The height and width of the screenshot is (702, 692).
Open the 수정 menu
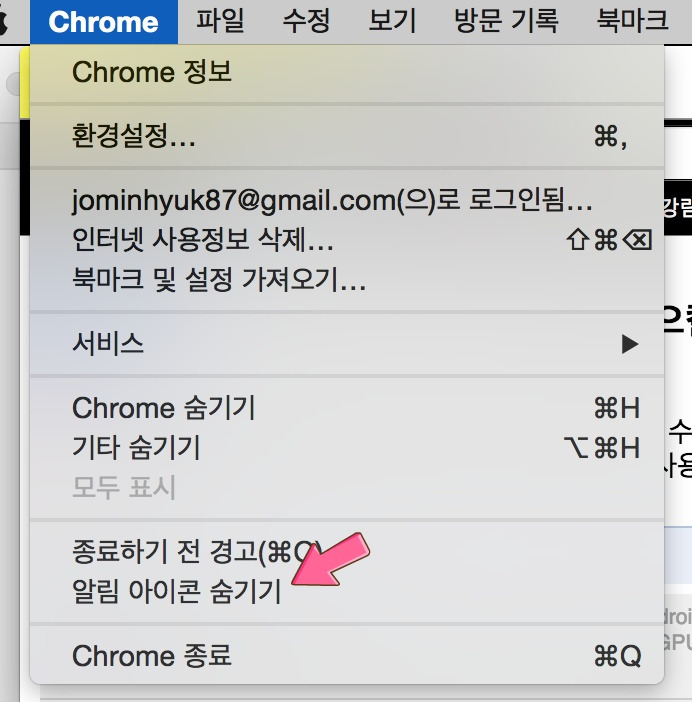click(x=306, y=22)
